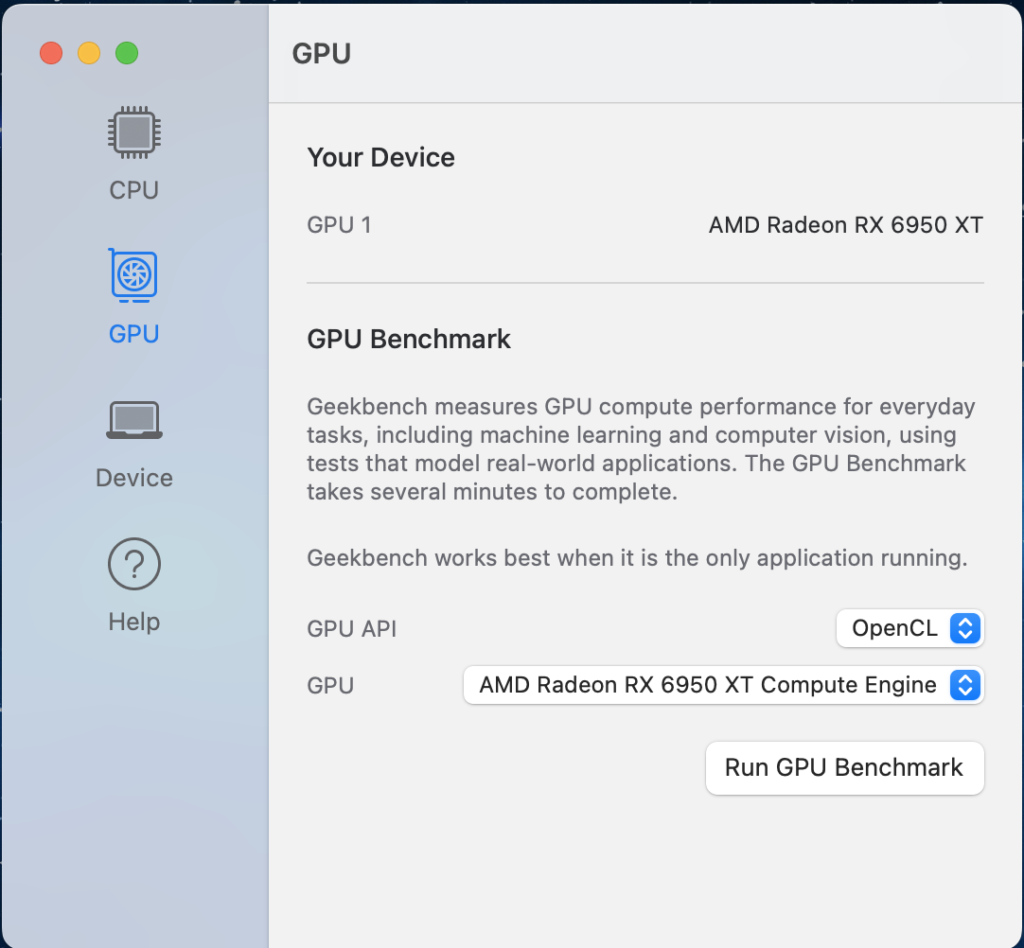Open the Device laptop icon
This screenshot has width=1024, height=948.
(x=134, y=420)
